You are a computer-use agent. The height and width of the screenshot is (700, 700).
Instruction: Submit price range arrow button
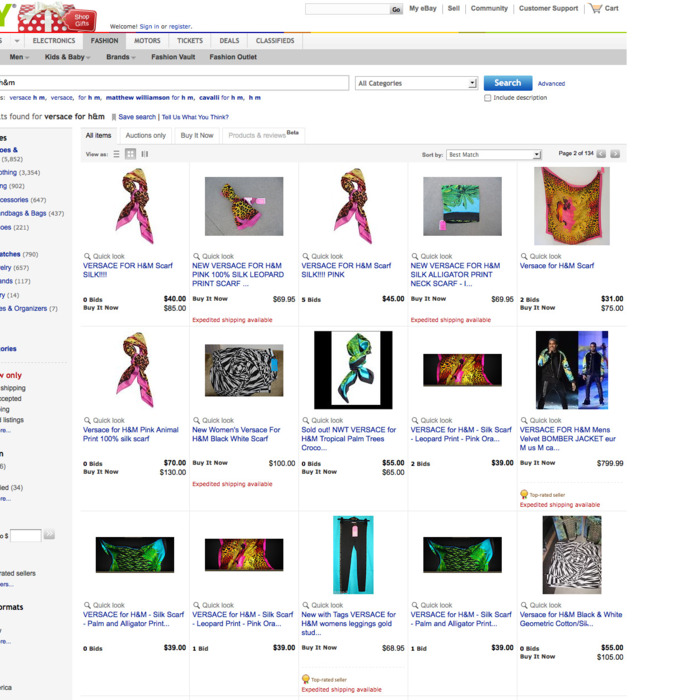tap(49, 534)
